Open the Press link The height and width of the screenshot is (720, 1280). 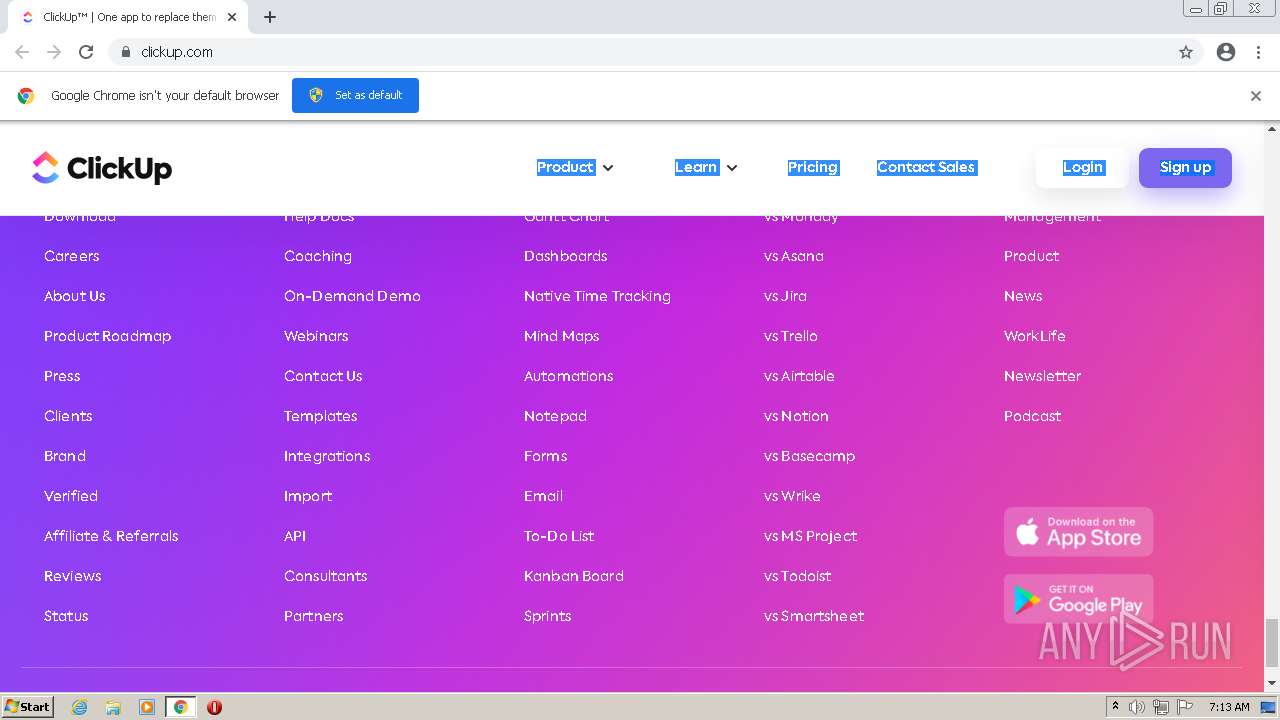(62, 376)
